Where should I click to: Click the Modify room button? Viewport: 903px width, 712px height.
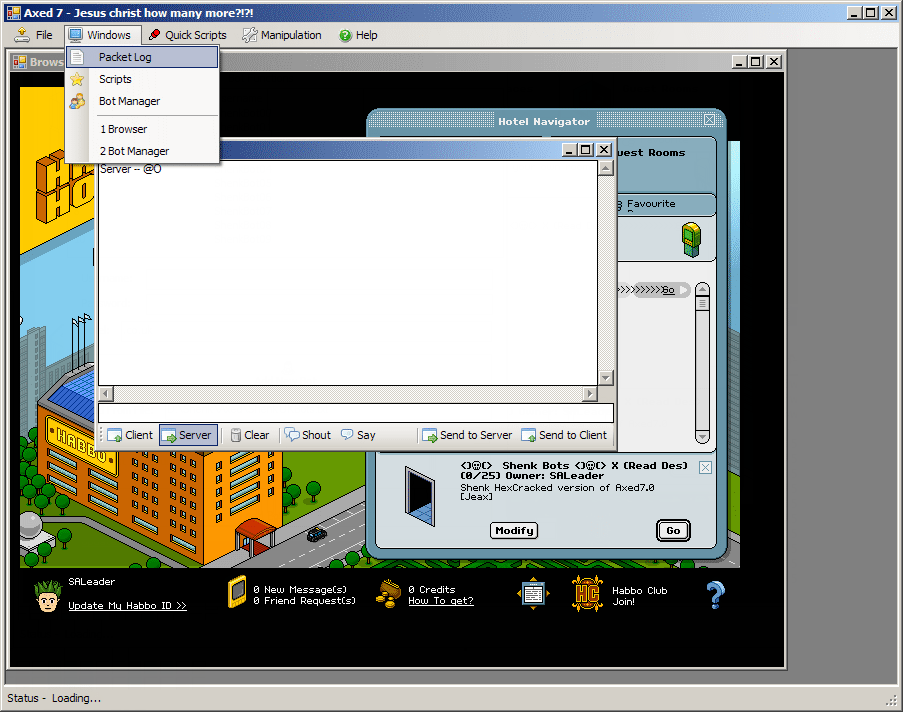point(514,531)
